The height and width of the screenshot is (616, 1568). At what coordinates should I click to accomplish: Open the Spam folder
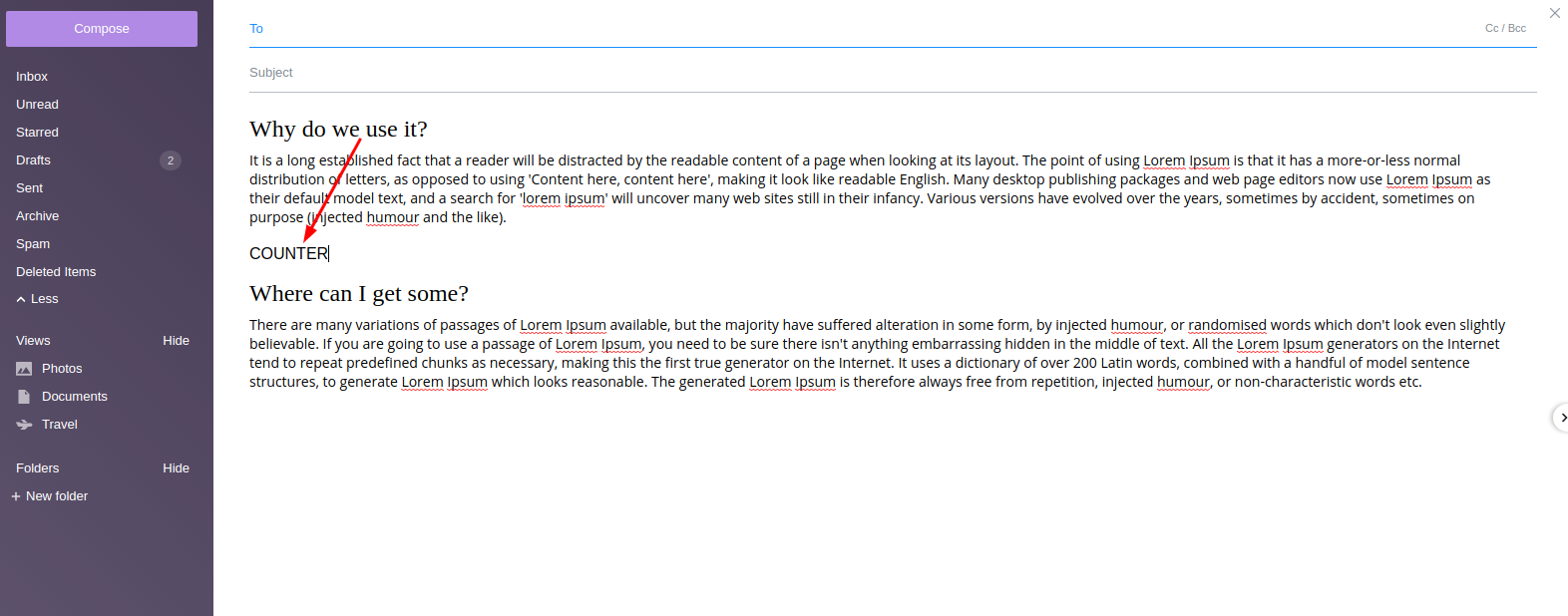[33, 244]
